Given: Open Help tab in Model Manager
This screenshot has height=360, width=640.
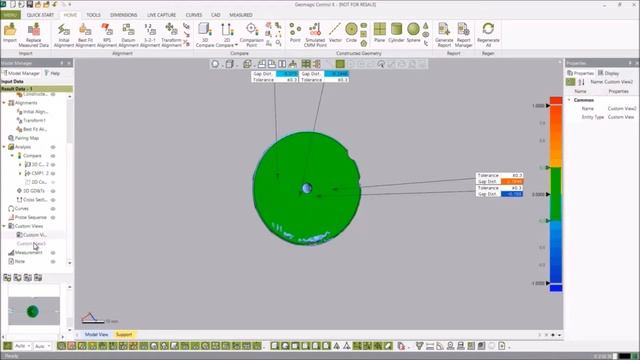Looking at the screenshot, I should [x=52, y=73].
